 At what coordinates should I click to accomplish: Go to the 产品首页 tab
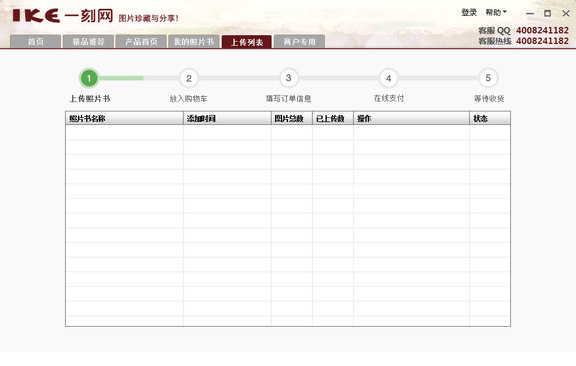pyautogui.click(x=141, y=42)
